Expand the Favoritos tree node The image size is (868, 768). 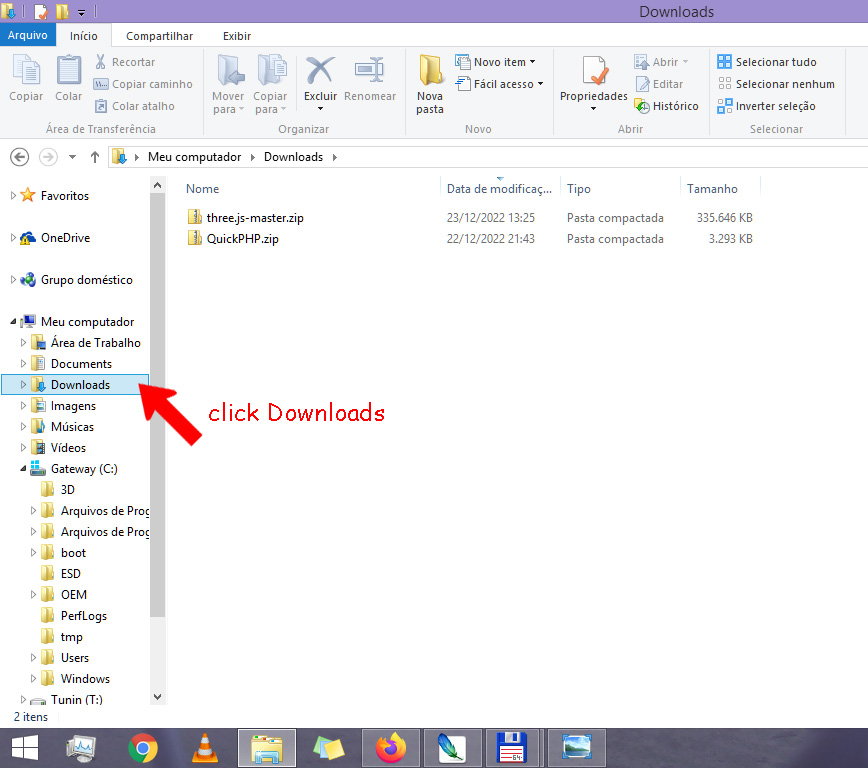pyautogui.click(x=13, y=196)
